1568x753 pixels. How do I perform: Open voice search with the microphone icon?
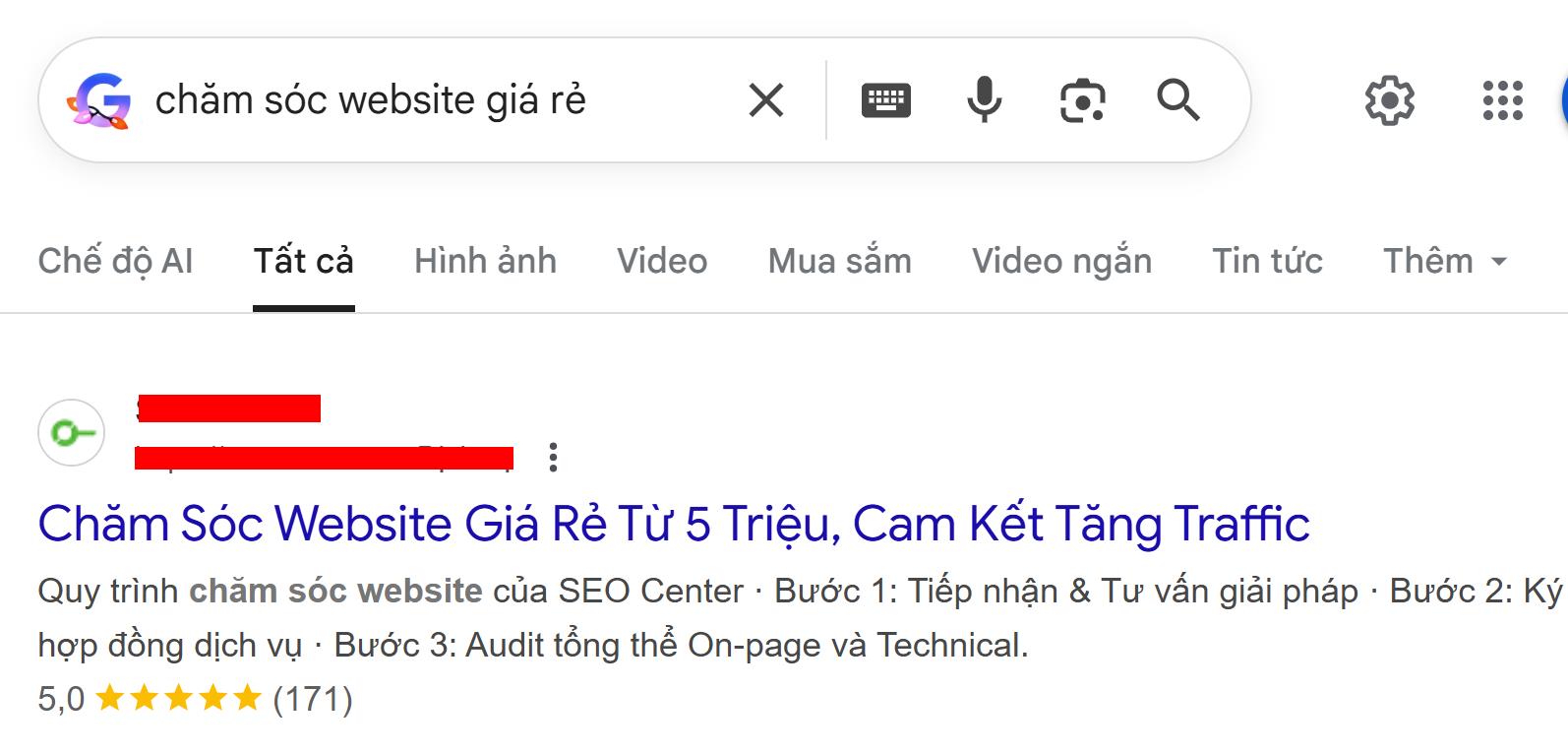click(985, 98)
